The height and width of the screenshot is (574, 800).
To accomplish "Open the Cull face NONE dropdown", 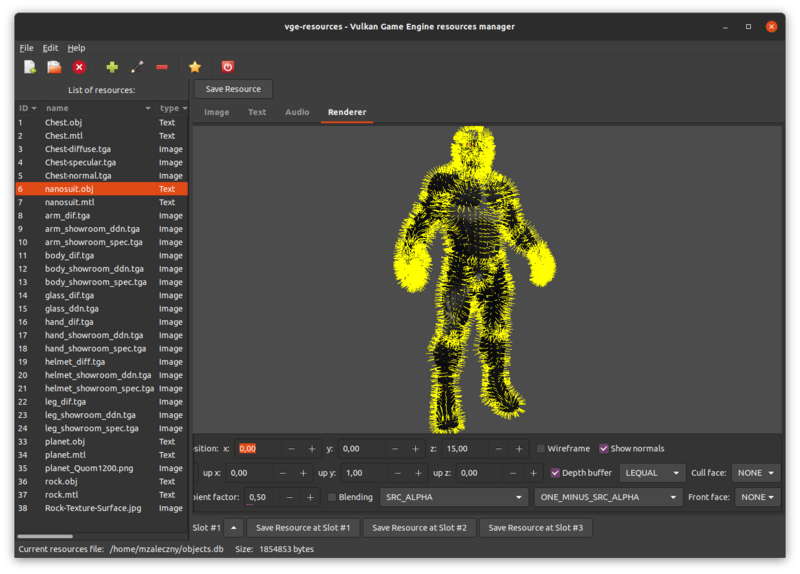I will 756,473.
